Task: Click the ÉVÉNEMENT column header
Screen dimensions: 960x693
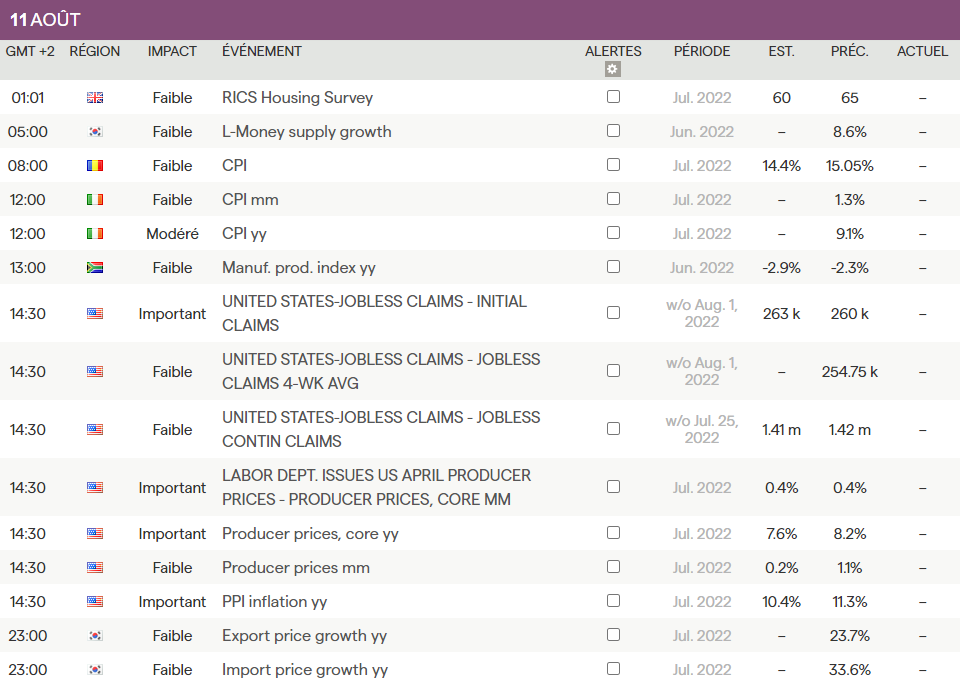Action: pyautogui.click(x=262, y=51)
